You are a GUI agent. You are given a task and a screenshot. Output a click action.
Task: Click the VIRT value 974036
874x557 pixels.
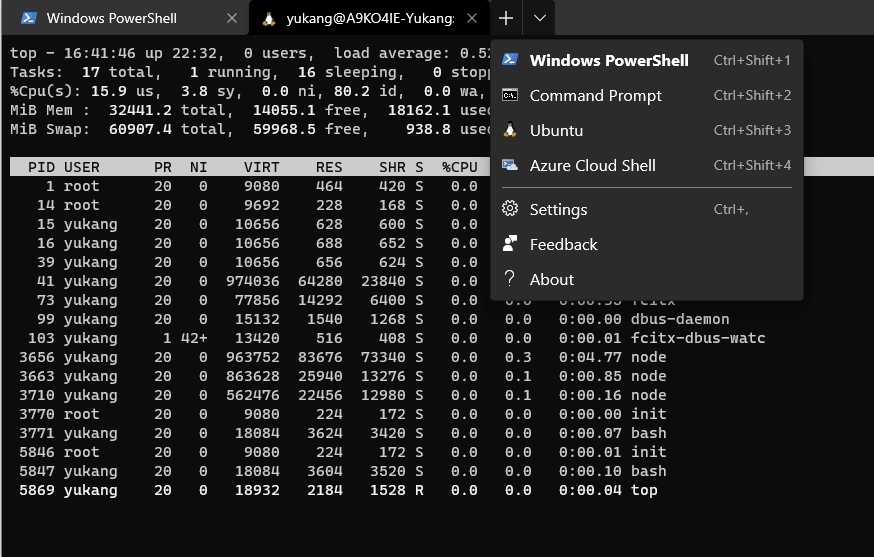click(253, 282)
